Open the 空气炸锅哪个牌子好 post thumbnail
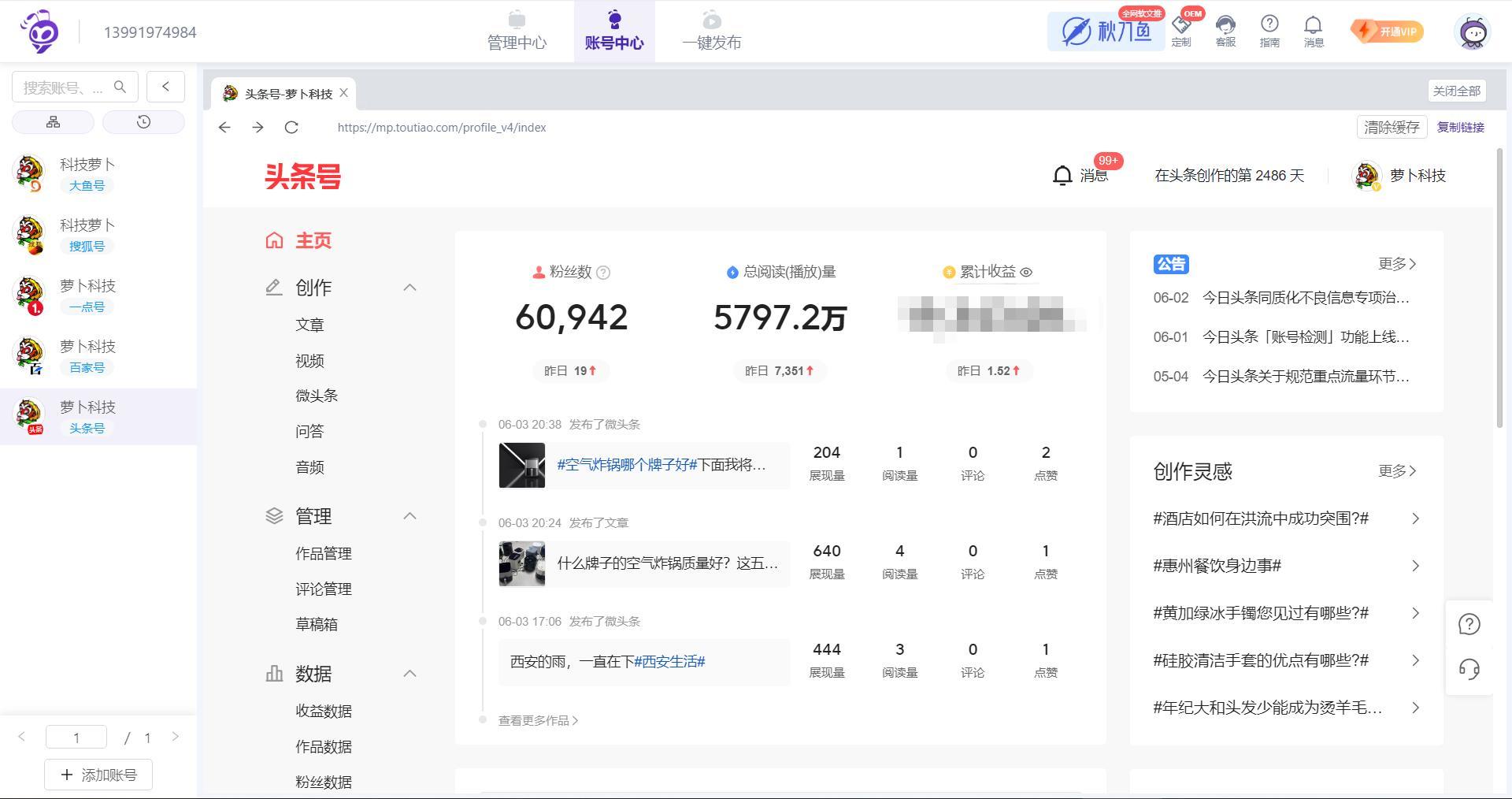The width and height of the screenshot is (1512, 799). coord(521,465)
